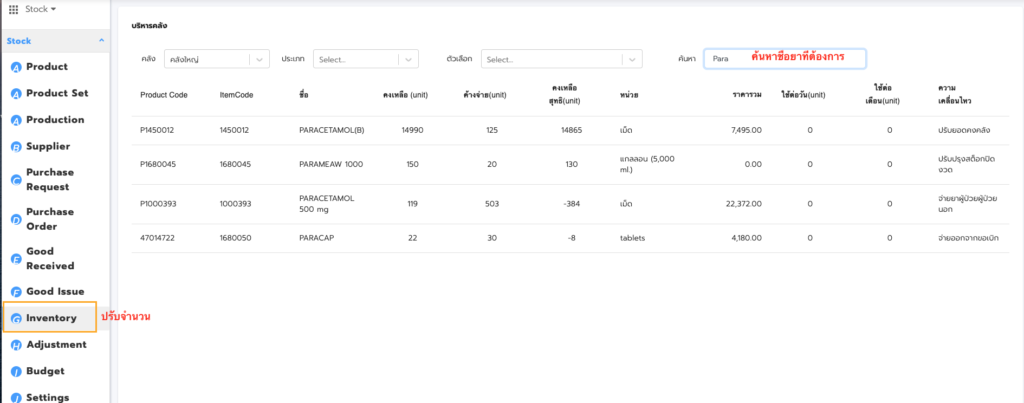Click the Purchase Request icon
The image size is (1024, 403).
(16, 179)
